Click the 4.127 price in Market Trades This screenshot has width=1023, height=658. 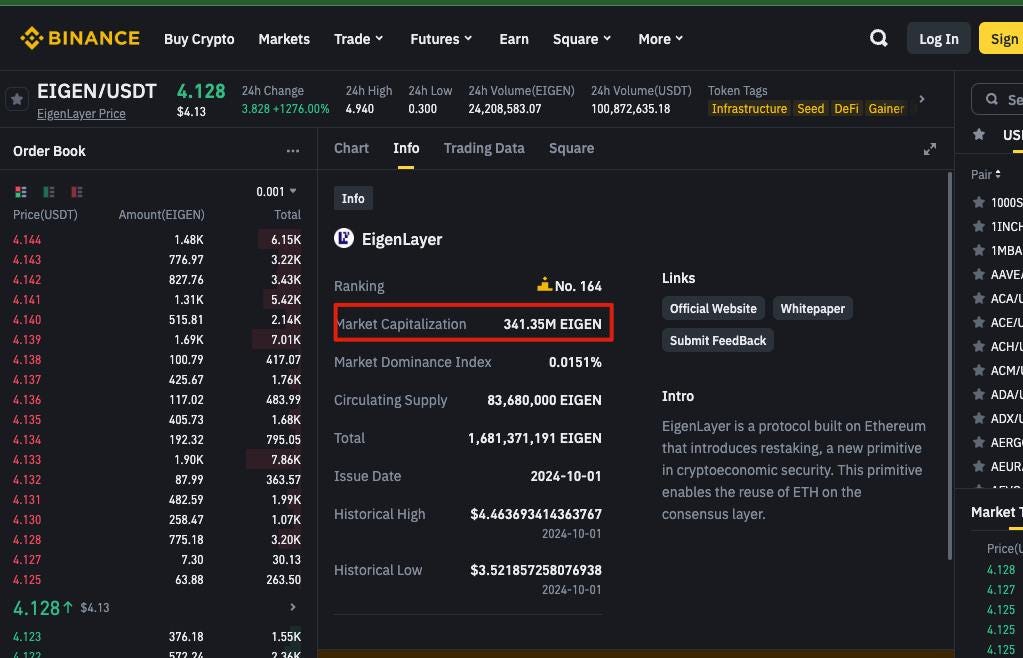[1001, 590]
